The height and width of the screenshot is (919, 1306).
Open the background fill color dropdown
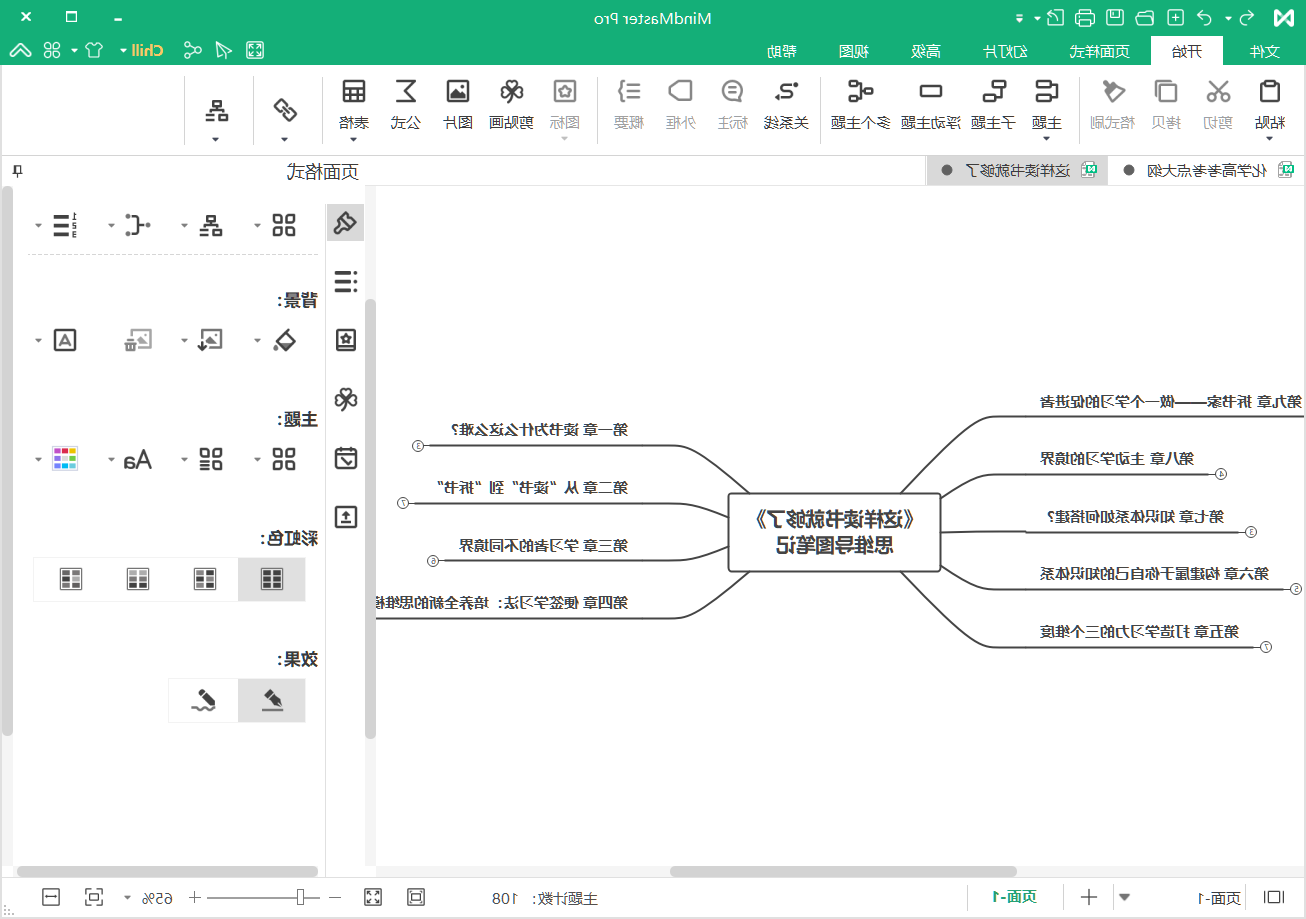click(x=257, y=341)
